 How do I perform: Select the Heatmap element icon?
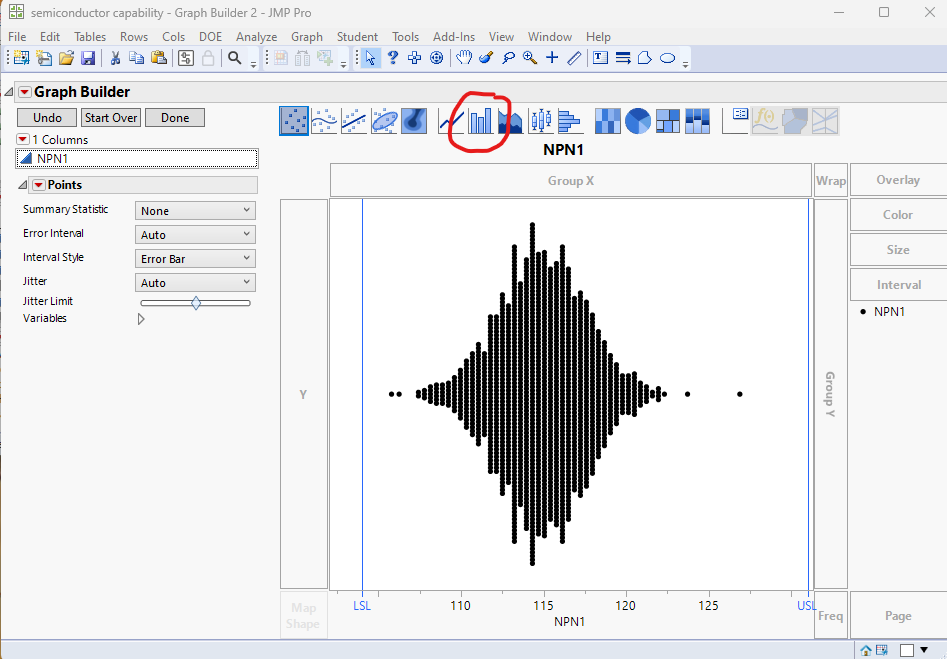tap(608, 121)
